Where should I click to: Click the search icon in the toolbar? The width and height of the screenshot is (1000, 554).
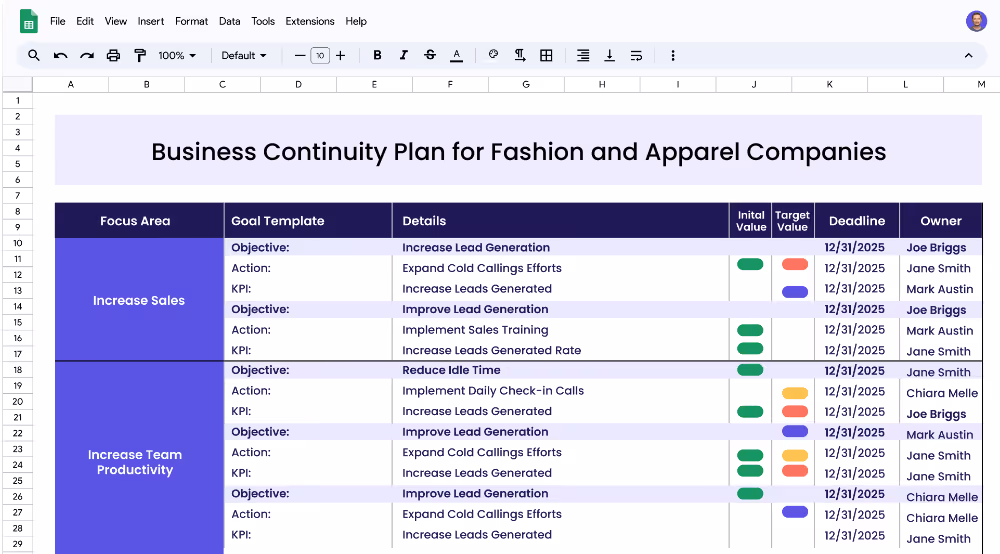[x=34, y=56]
